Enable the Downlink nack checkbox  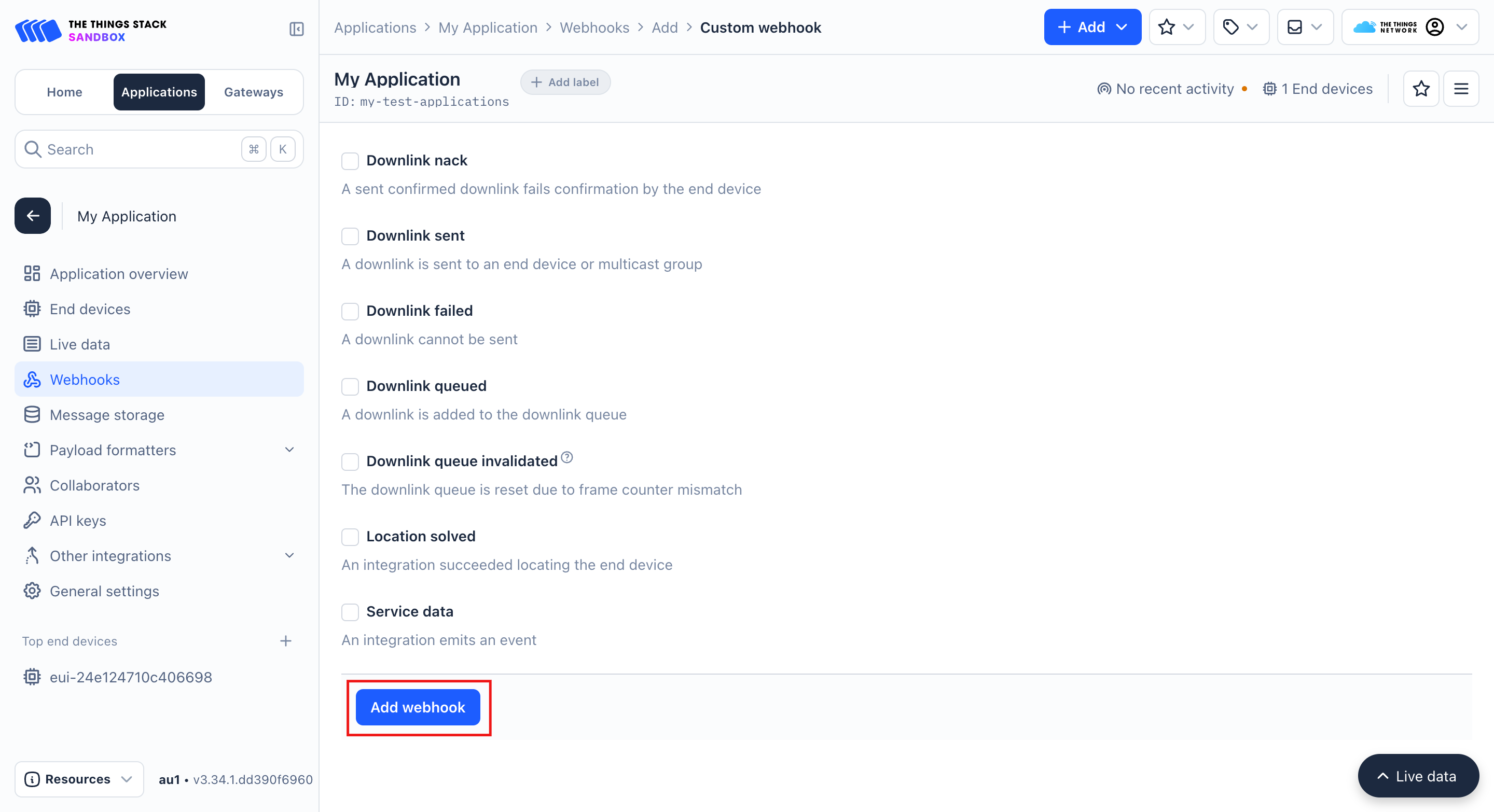pyautogui.click(x=350, y=161)
